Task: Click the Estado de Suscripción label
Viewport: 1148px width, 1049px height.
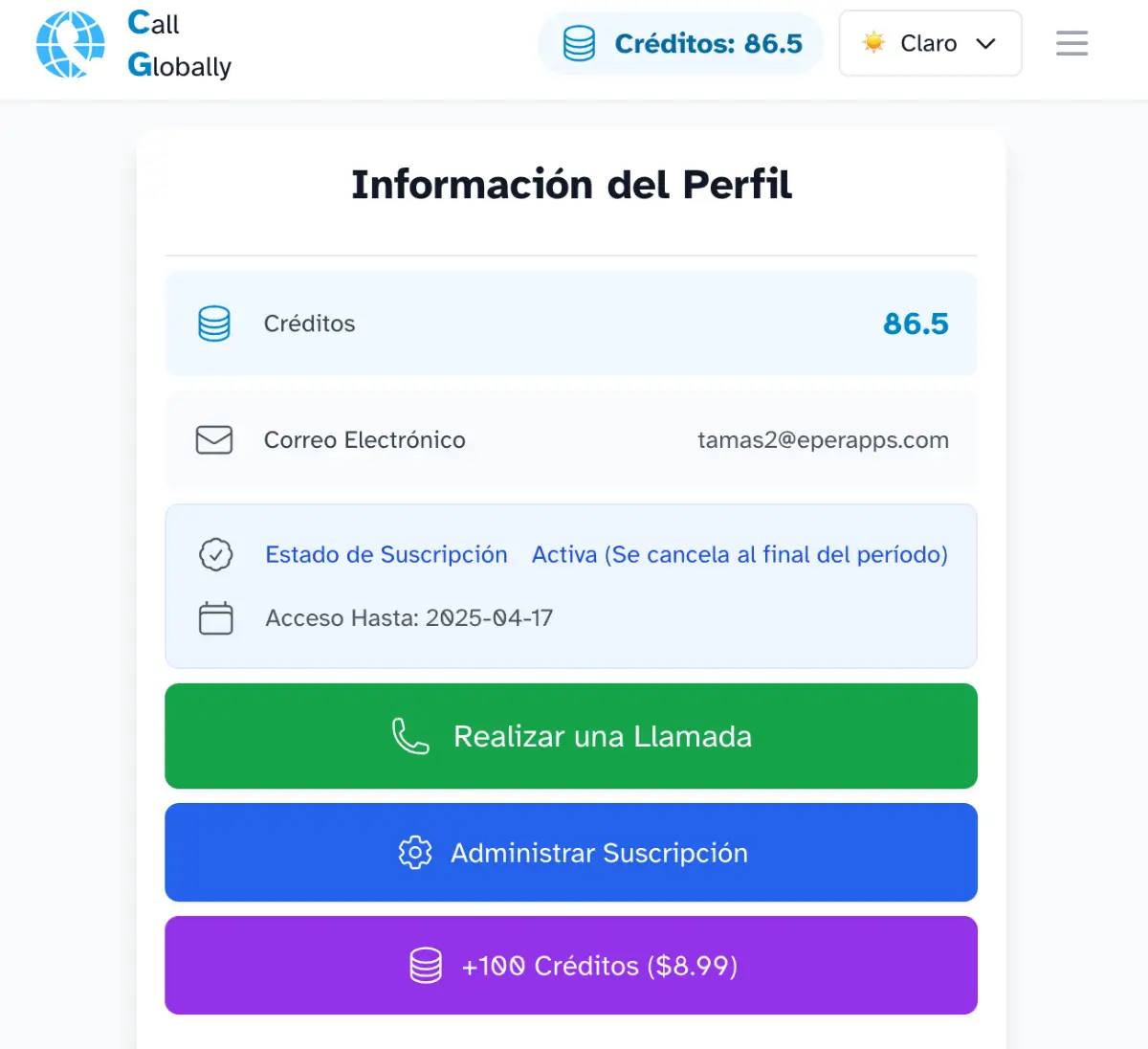Action: pyautogui.click(x=386, y=555)
